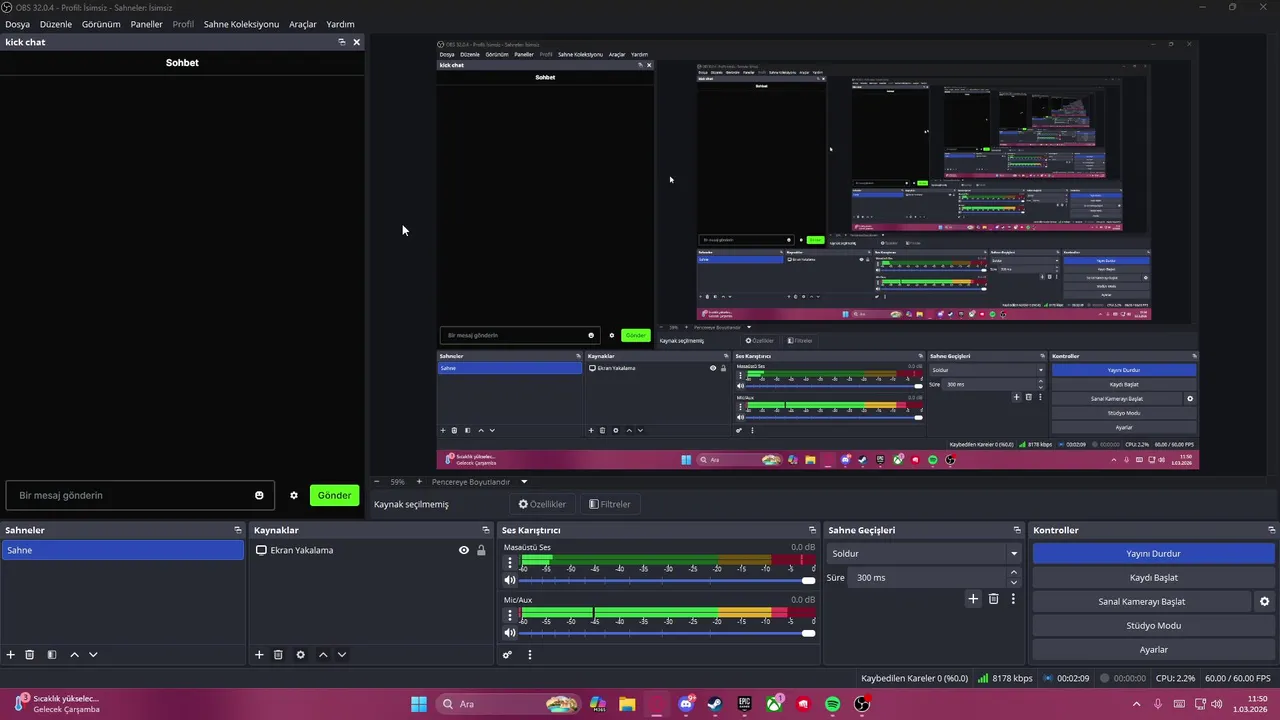
Task: Float the Ses Karıştırıcı dock panel
Action: coord(813,530)
